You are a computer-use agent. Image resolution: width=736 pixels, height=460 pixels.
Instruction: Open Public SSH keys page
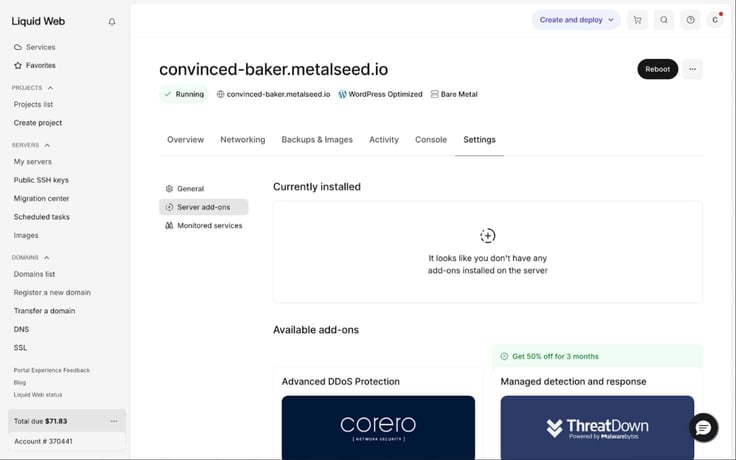pyautogui.click(x=41, y=180)
